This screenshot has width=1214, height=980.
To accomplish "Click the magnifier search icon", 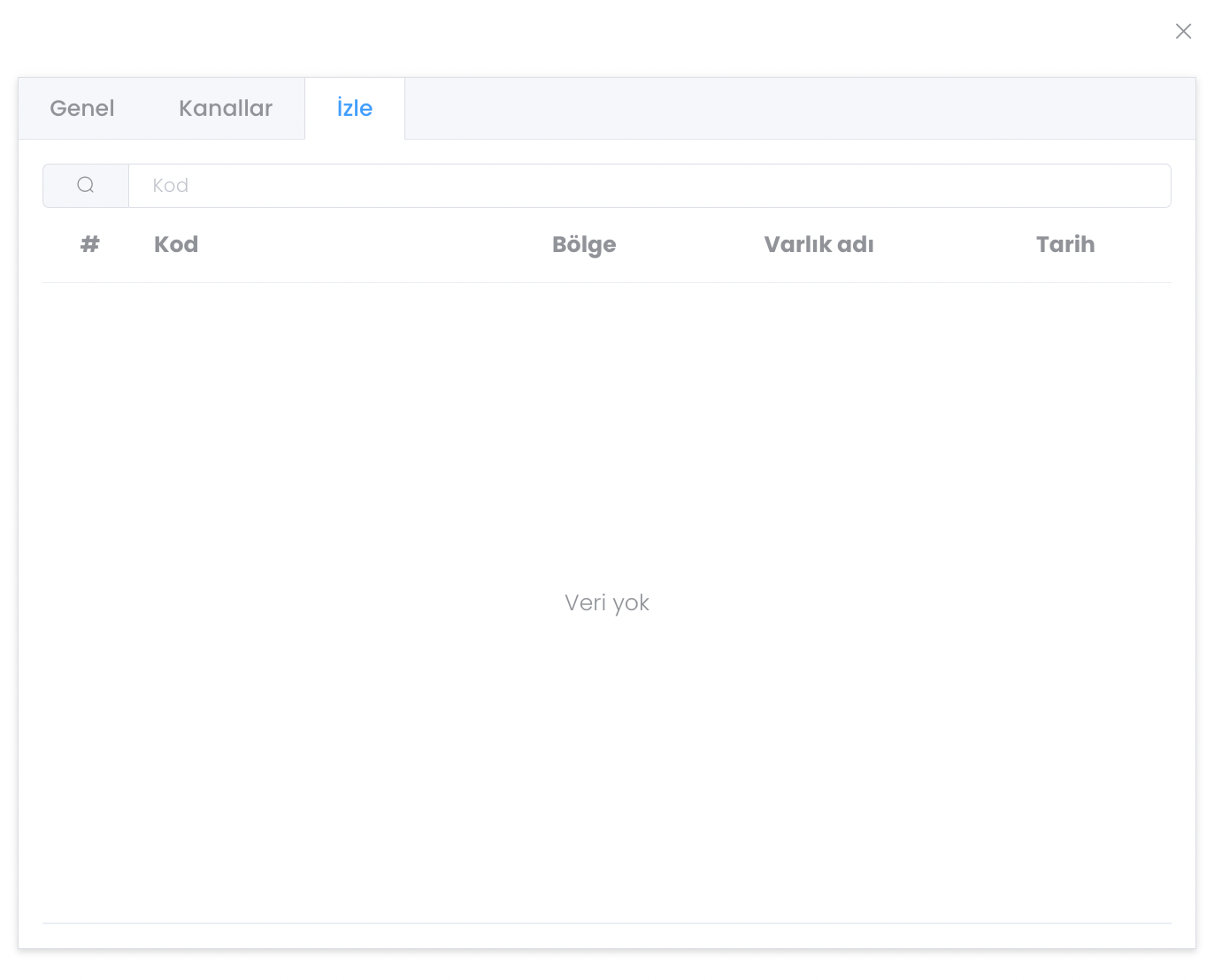I will tap(86, 186).
